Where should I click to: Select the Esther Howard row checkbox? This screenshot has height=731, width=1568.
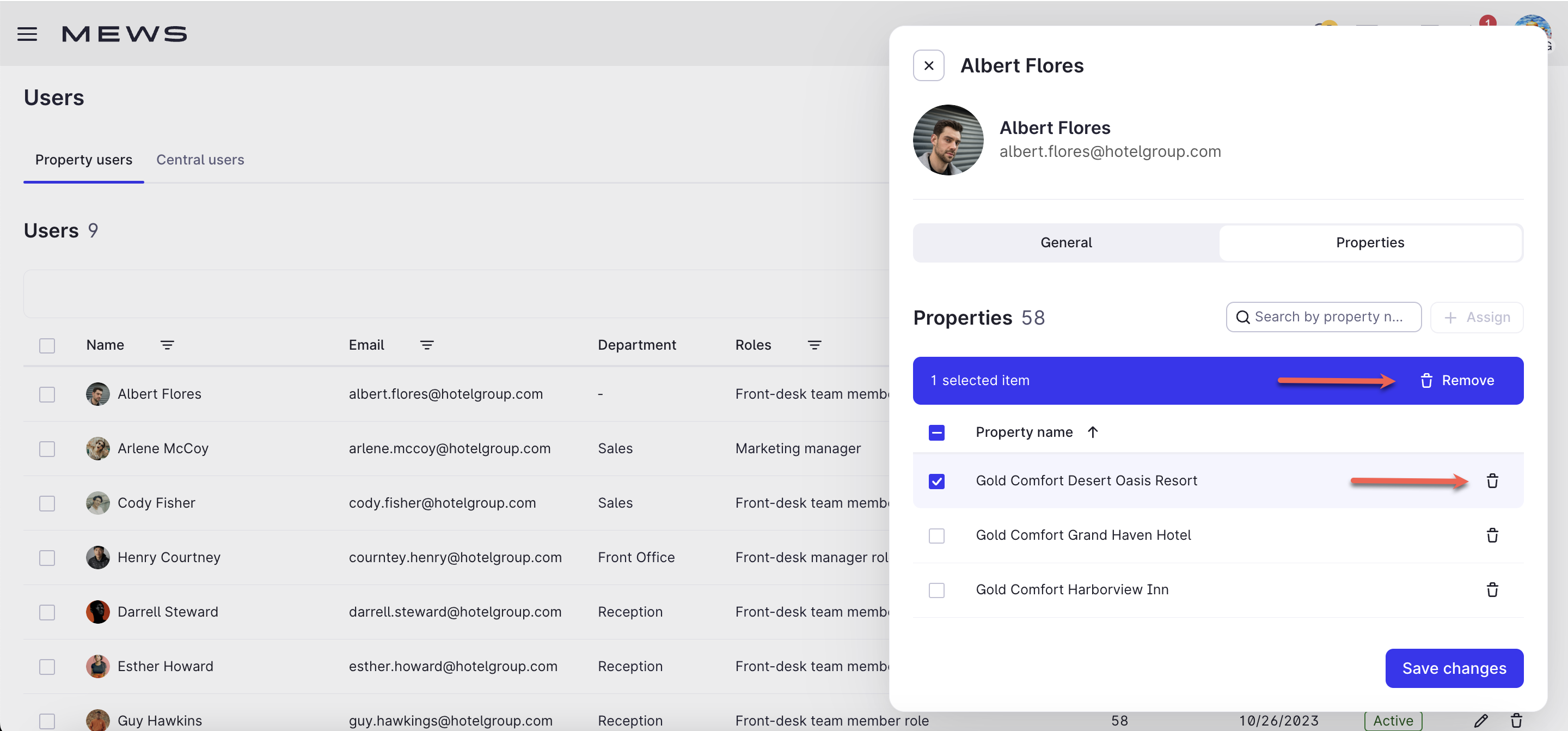47,666
